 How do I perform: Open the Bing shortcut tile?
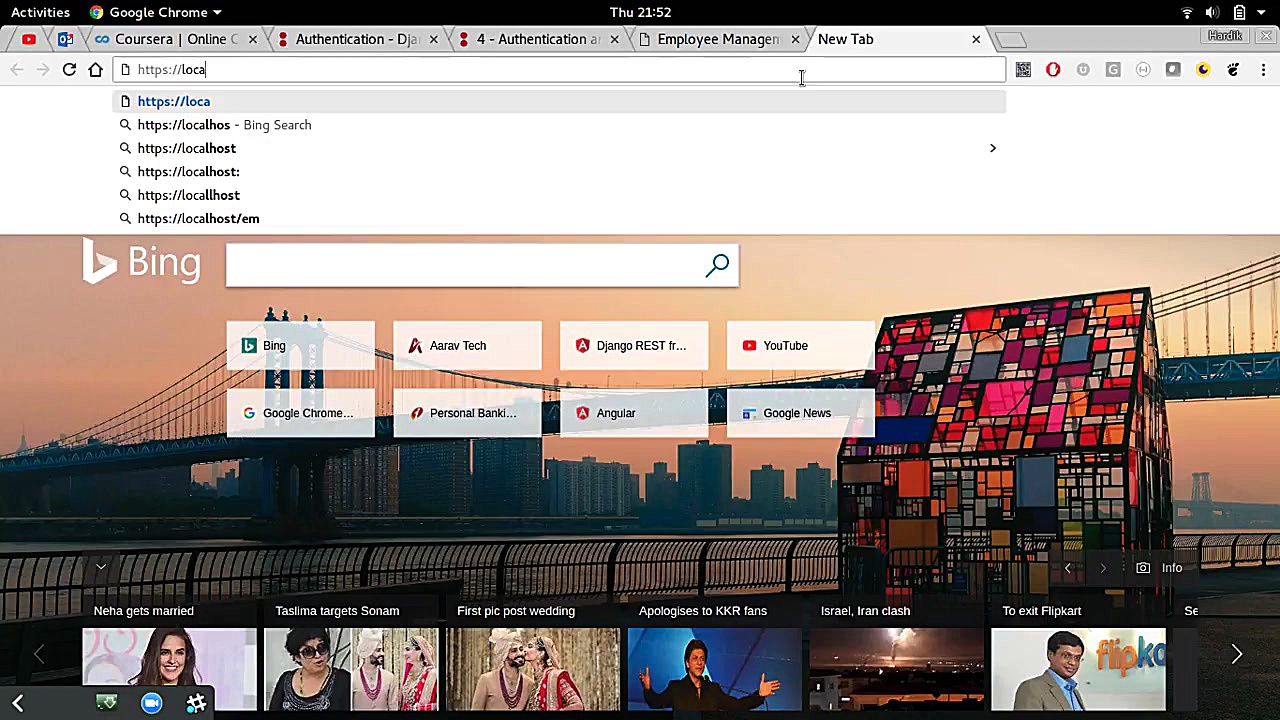[x=300, y=346]
